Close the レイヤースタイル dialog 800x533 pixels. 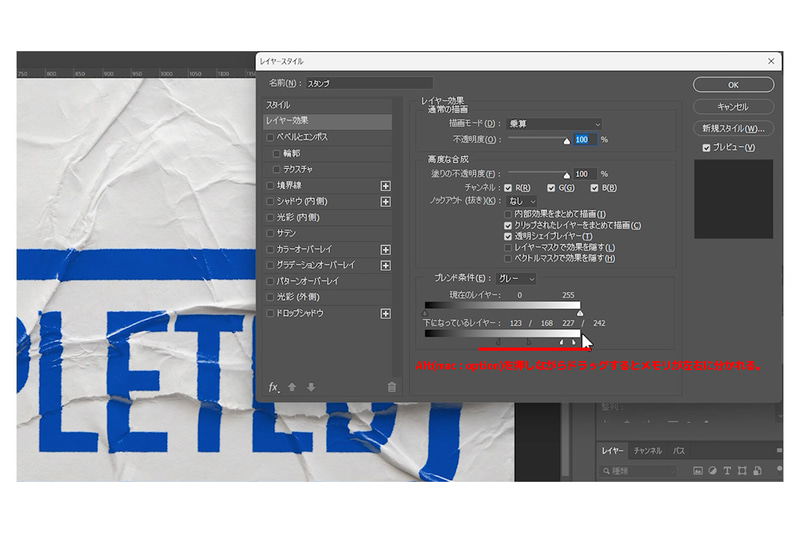click(x=771, y=61)
